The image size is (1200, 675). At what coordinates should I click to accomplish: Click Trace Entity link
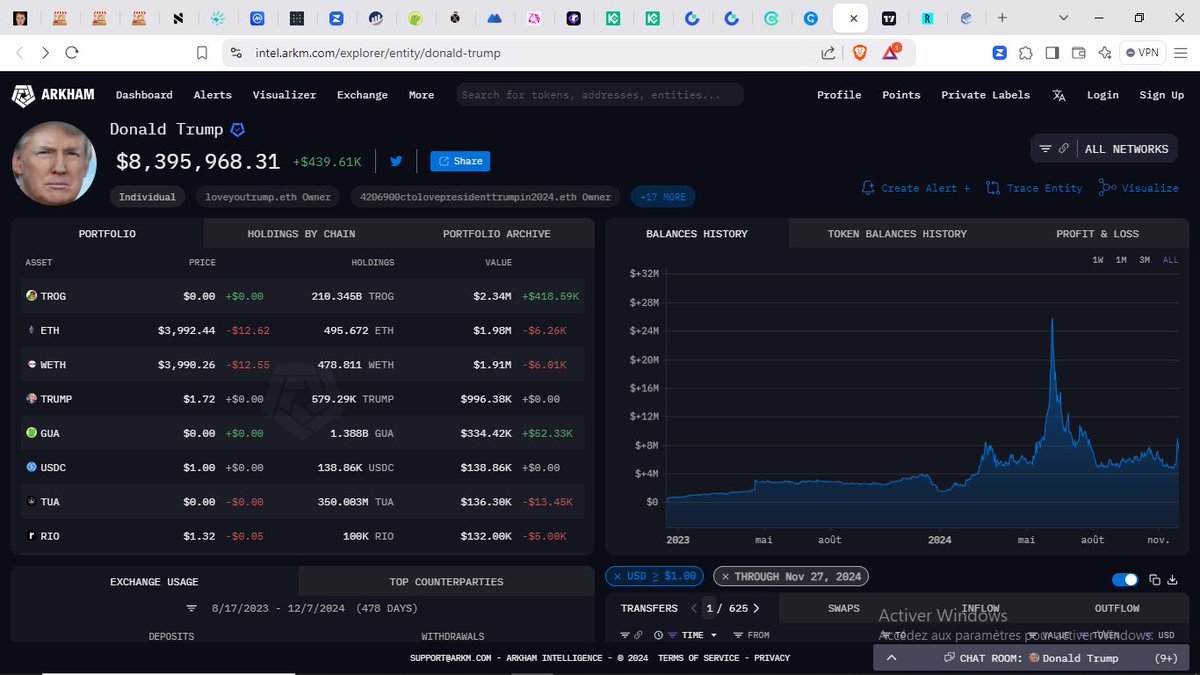coord(1034,188)
